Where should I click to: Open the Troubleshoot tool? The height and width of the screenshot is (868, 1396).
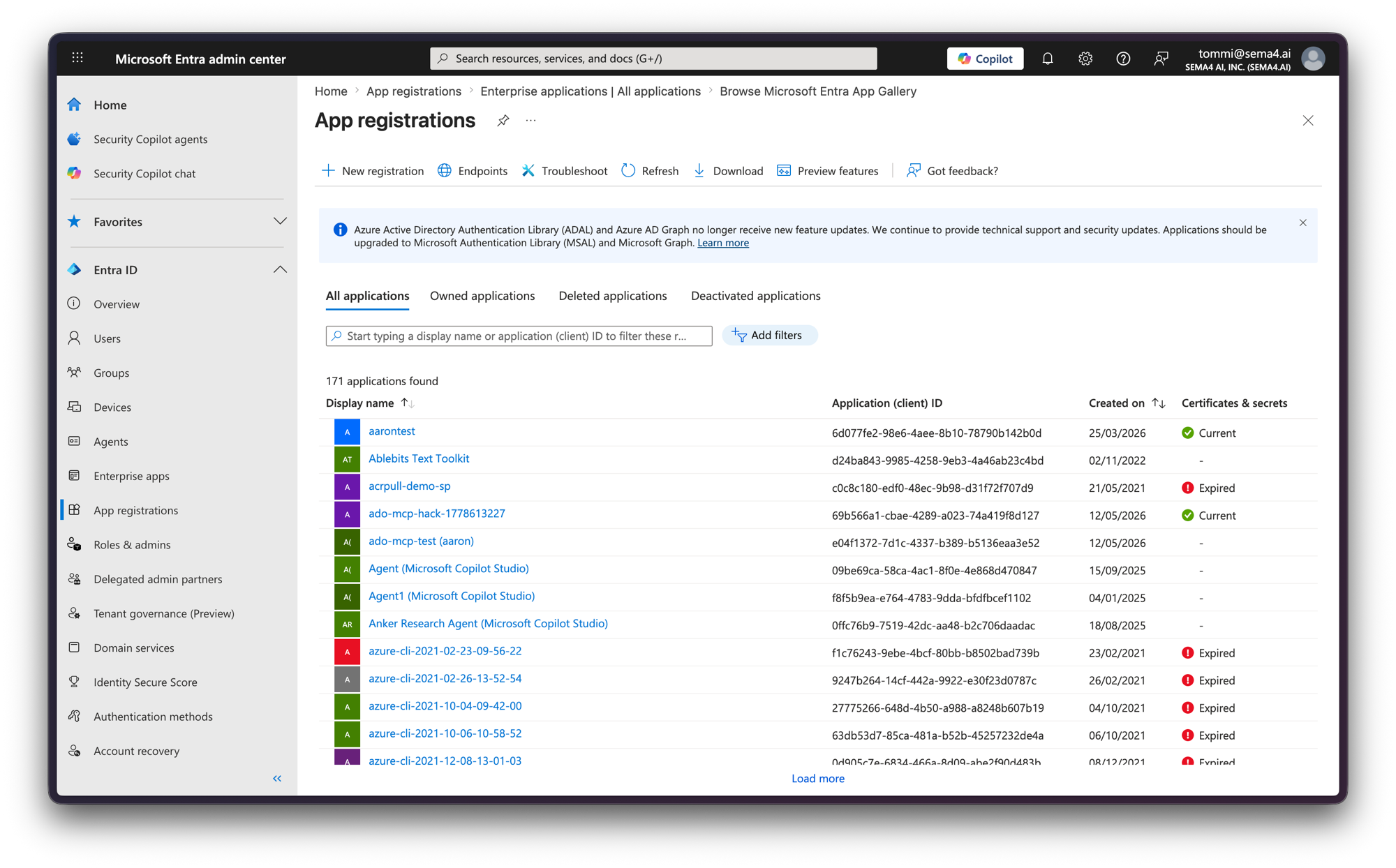(x=565, y=171)
